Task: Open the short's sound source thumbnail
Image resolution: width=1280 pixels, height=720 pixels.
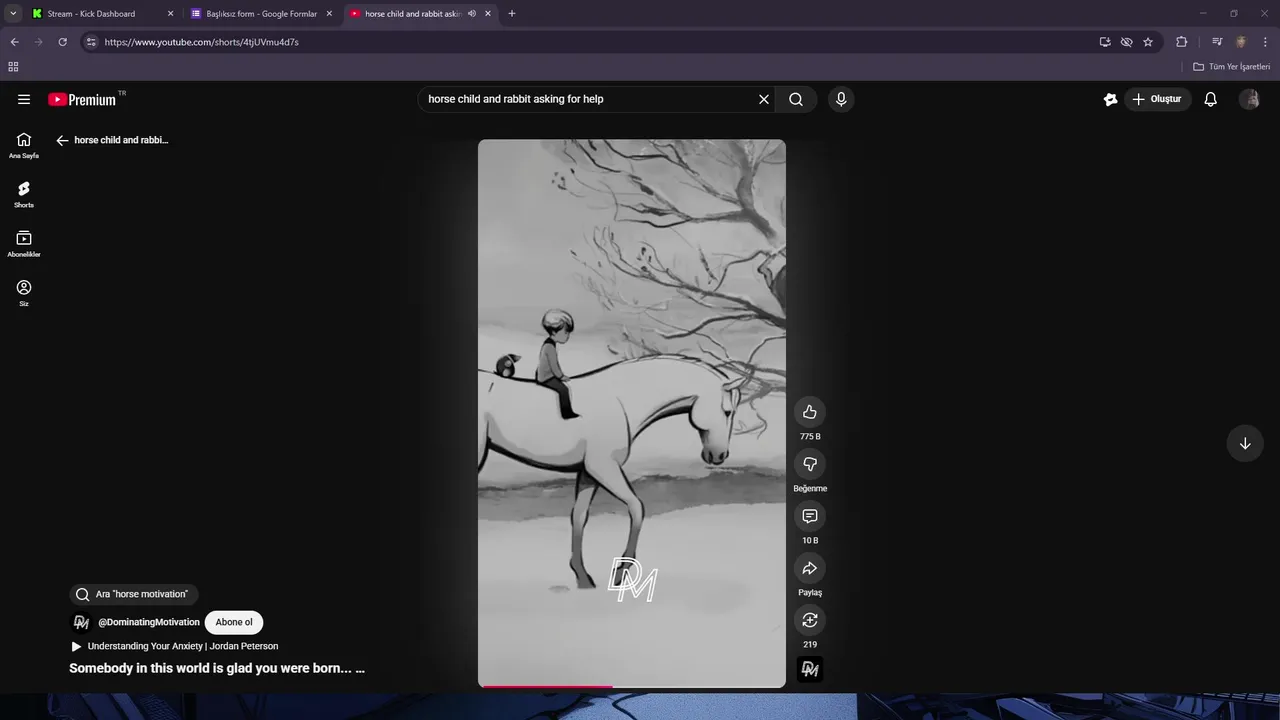Action: (x=810, y=670)
